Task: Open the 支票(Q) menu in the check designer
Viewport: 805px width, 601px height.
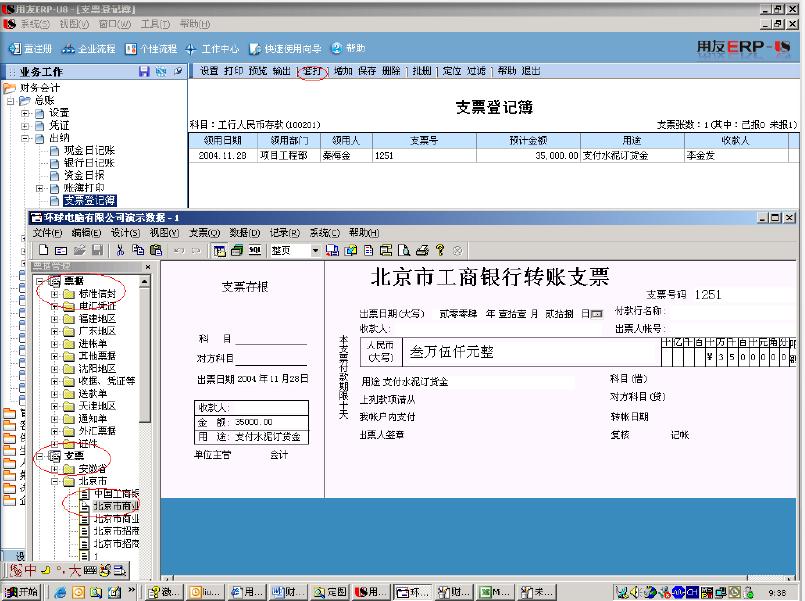Action: tap(204, 233)
